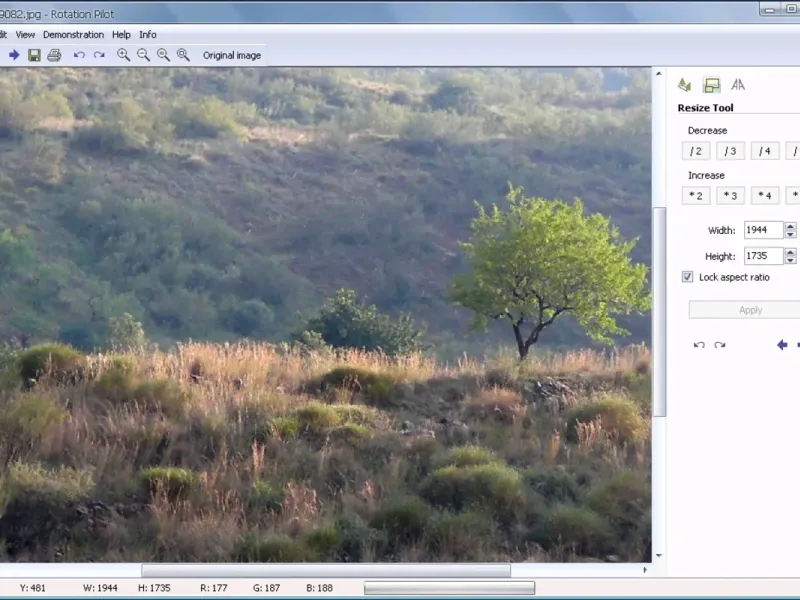
Task: Double the image size with *2 button
Action: pos(696,195)
